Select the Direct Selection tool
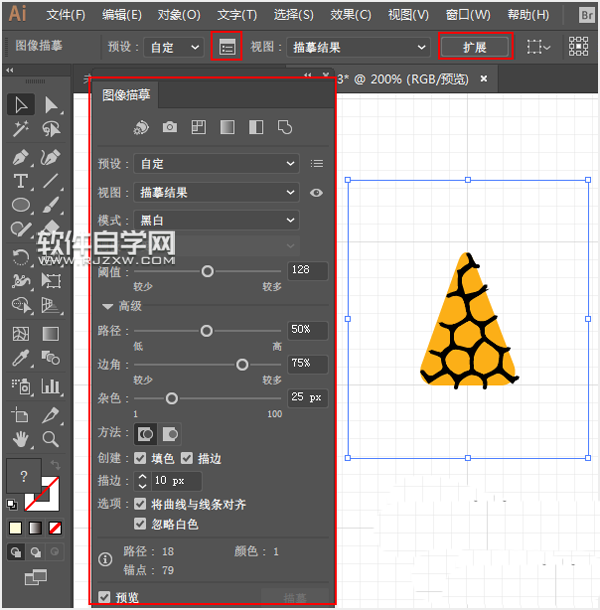Image resolution: width=600 pixels, height=610 pixels. [x=51, y=105]
